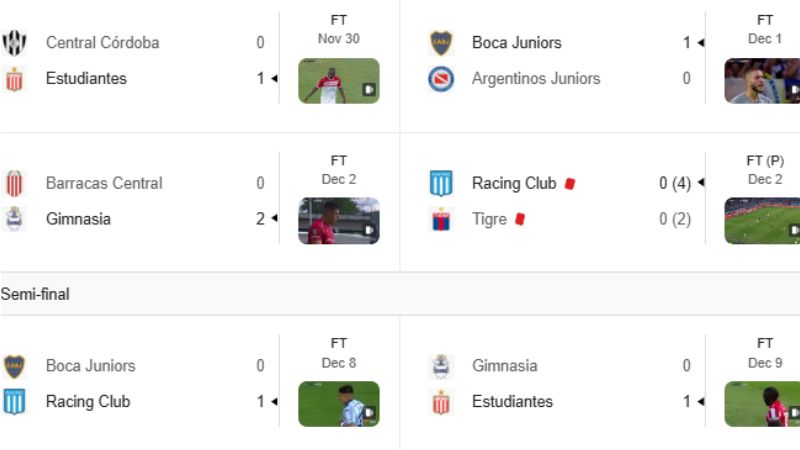The height and width of the screenshot is (450, 800).
Task: Click the Barracas Central team crest
Action: tap(15, 183)
